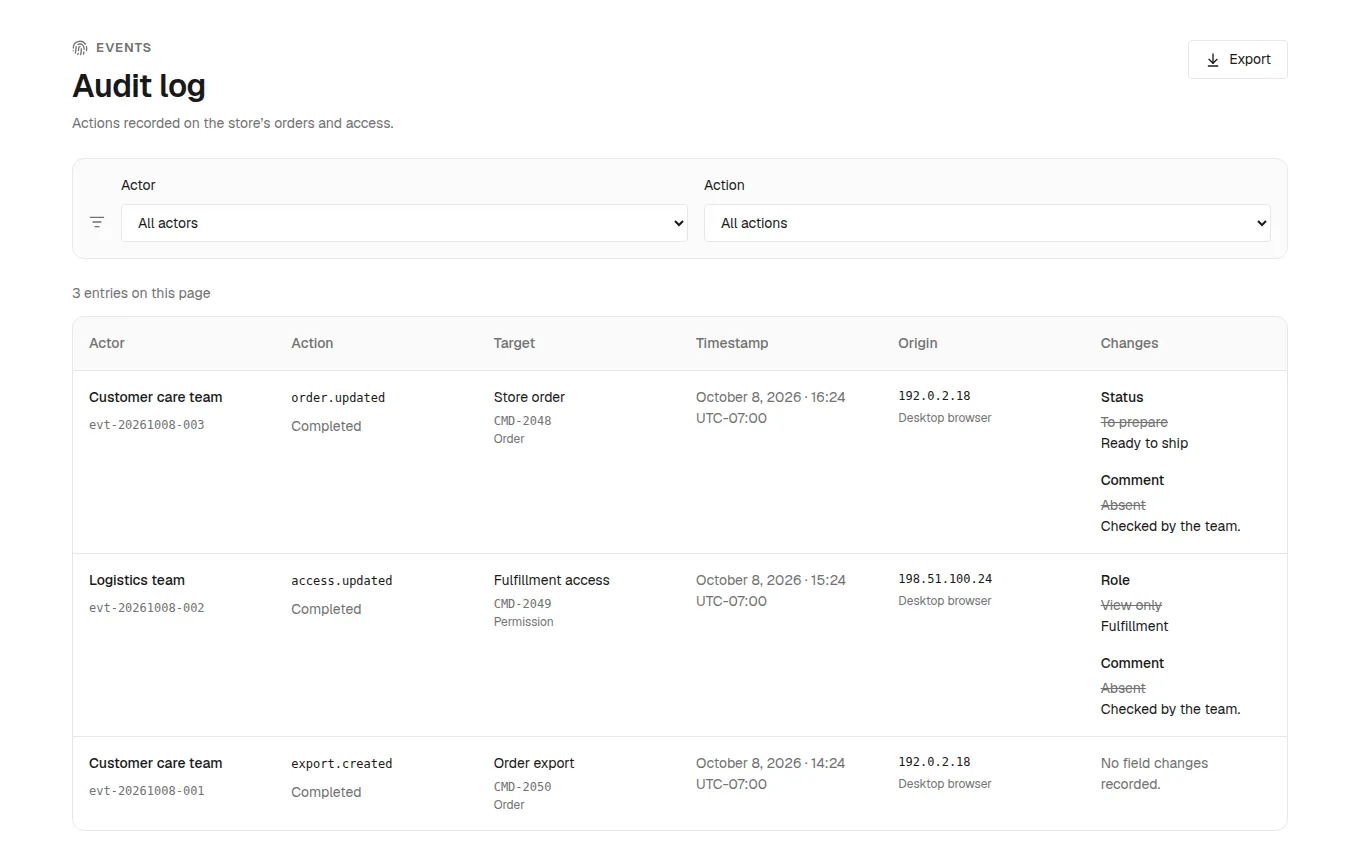Select reference CMD-2050
1360x850 pixels.
[x=522, y=787]
